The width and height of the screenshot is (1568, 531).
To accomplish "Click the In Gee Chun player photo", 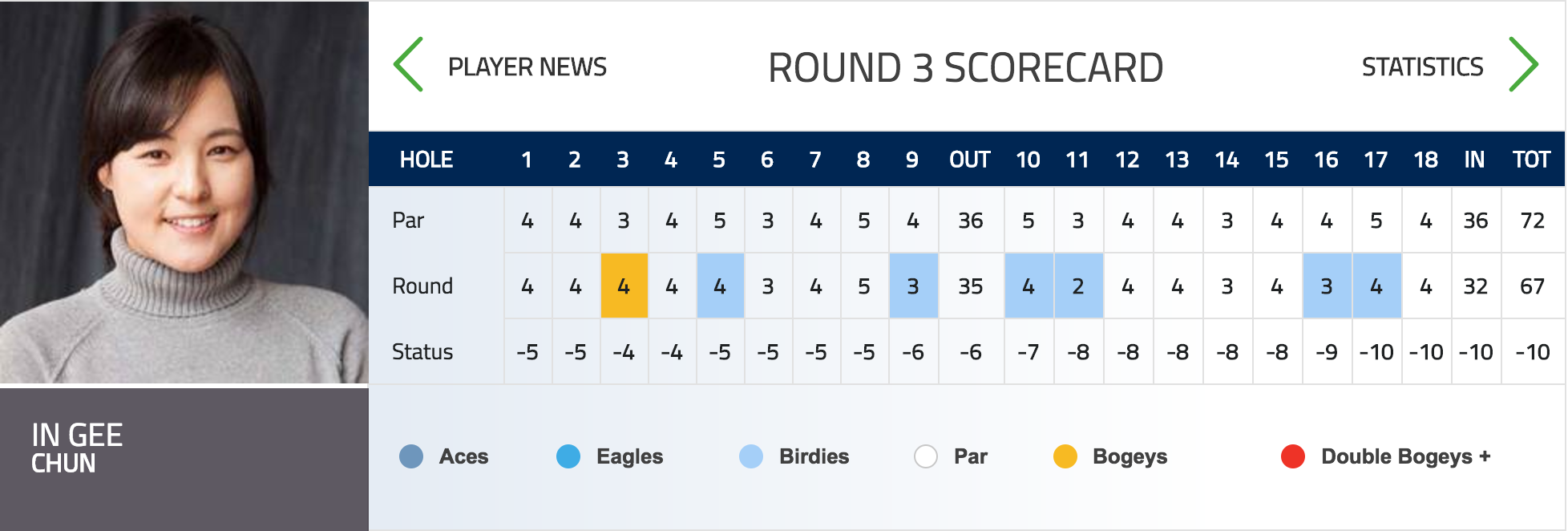I will pyautogui.click(x=184, y=193).
